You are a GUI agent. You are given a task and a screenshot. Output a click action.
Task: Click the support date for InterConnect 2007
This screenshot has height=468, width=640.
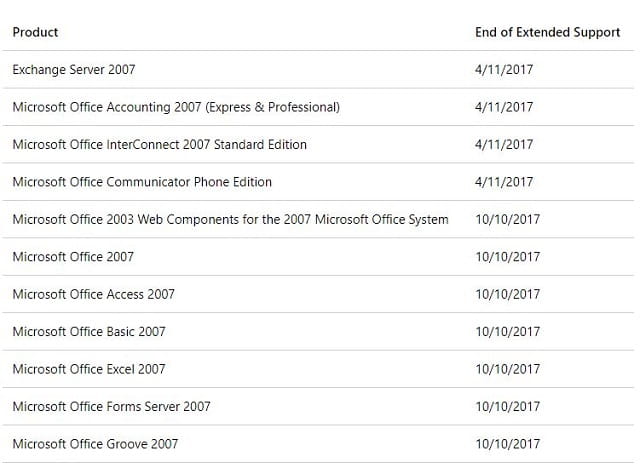point(504,145)
